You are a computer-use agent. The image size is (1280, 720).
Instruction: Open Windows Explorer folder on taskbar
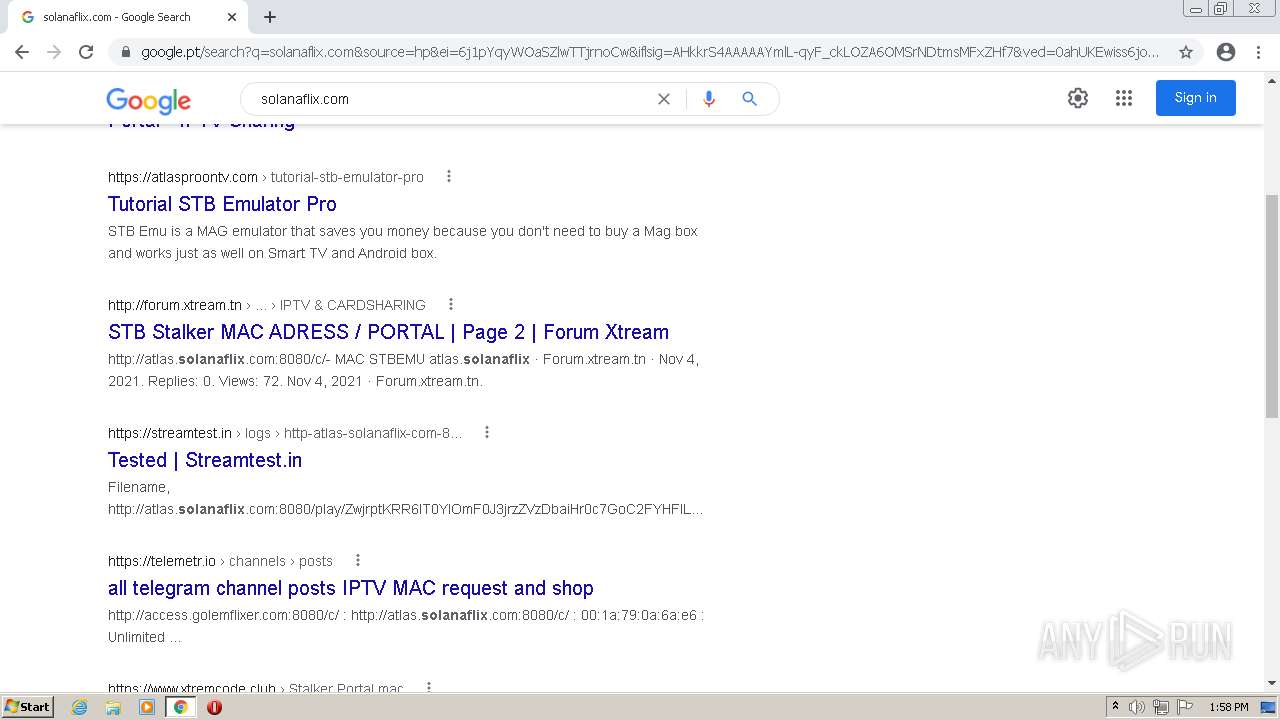113,707
